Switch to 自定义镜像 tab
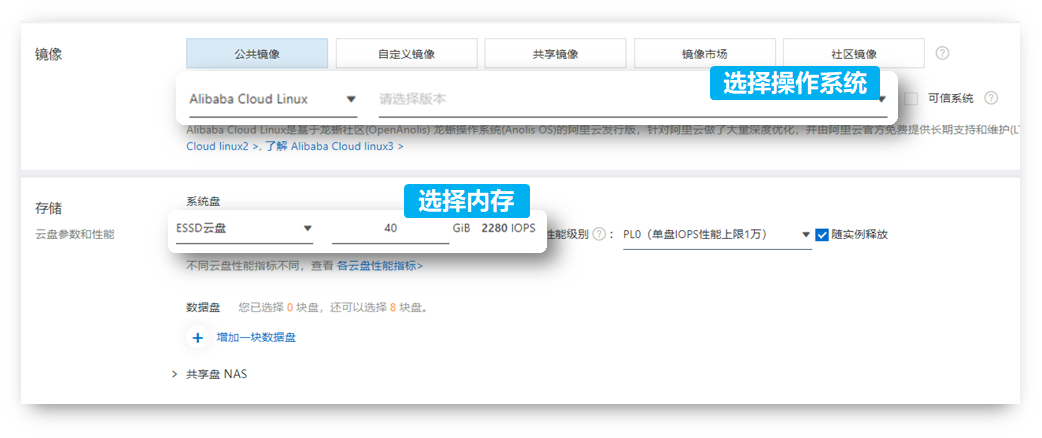 [x=406, y=53]
